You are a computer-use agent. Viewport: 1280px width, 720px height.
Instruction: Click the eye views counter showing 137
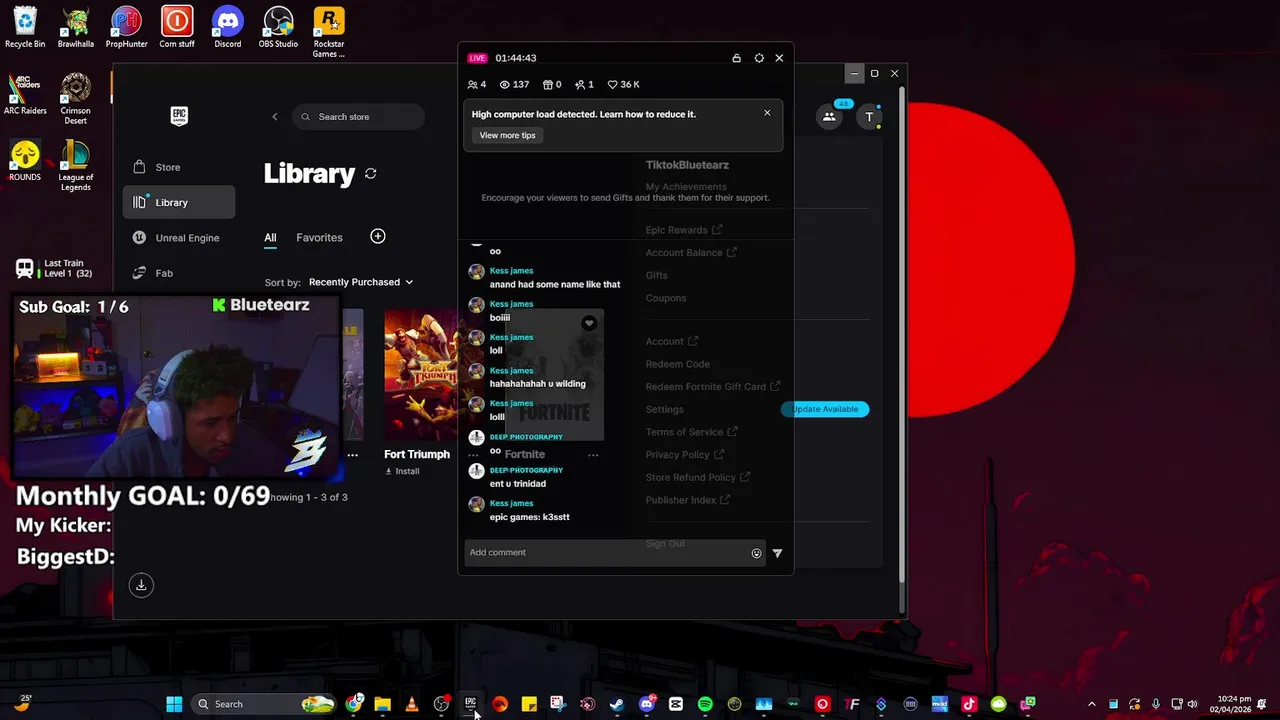coord(514,85)
